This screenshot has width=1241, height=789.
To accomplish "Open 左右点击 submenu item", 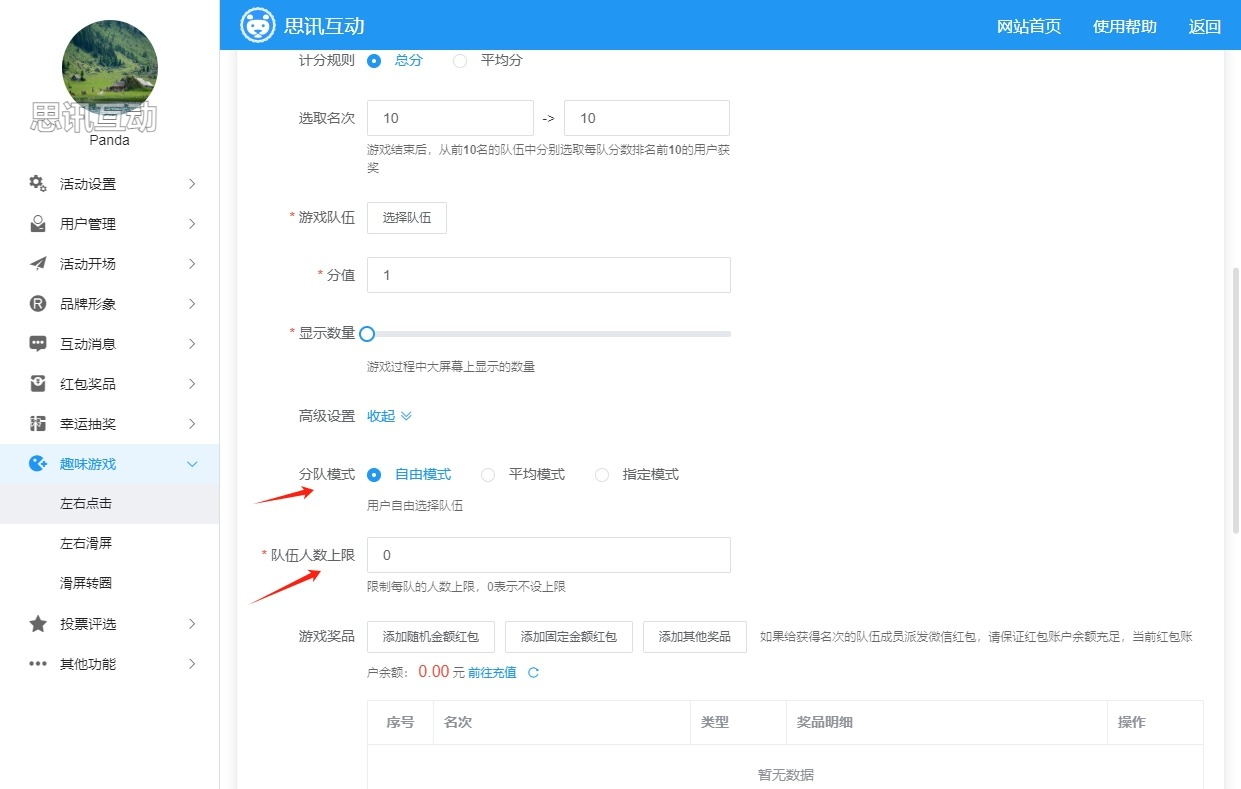I will click(109, 503).
